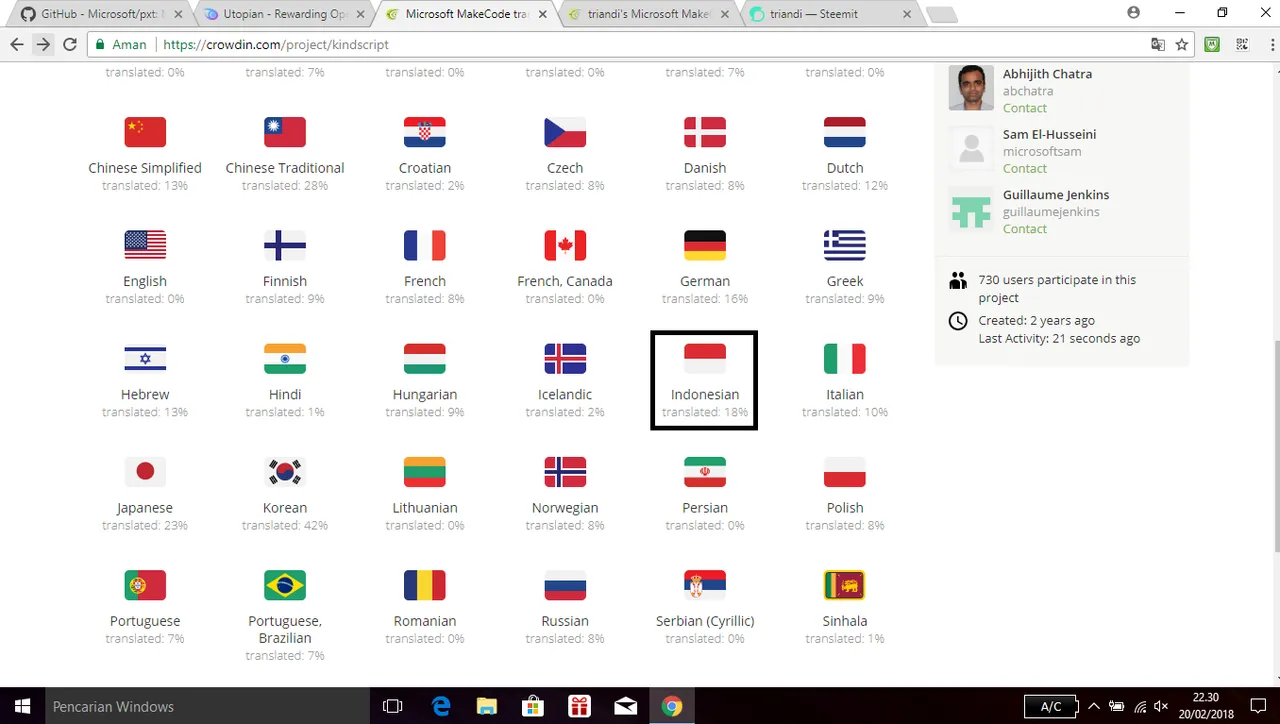Click Contact link under Guillaume Jenkins
Screen dimensions: 1280x724
(1025, 229)
